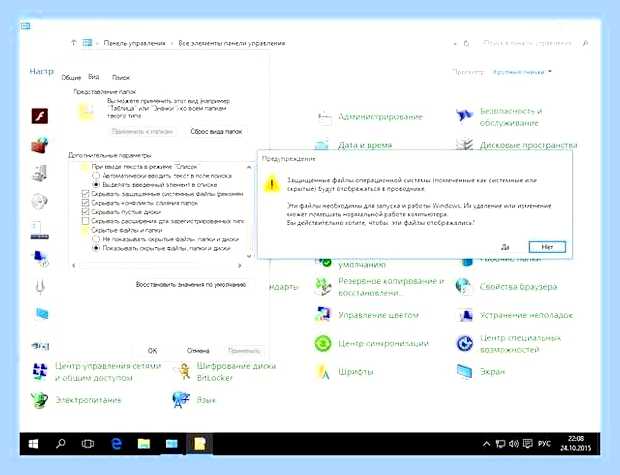Click the yellow warning triangle icon
The image size is (620, 475).
click(x=272, y=184)
